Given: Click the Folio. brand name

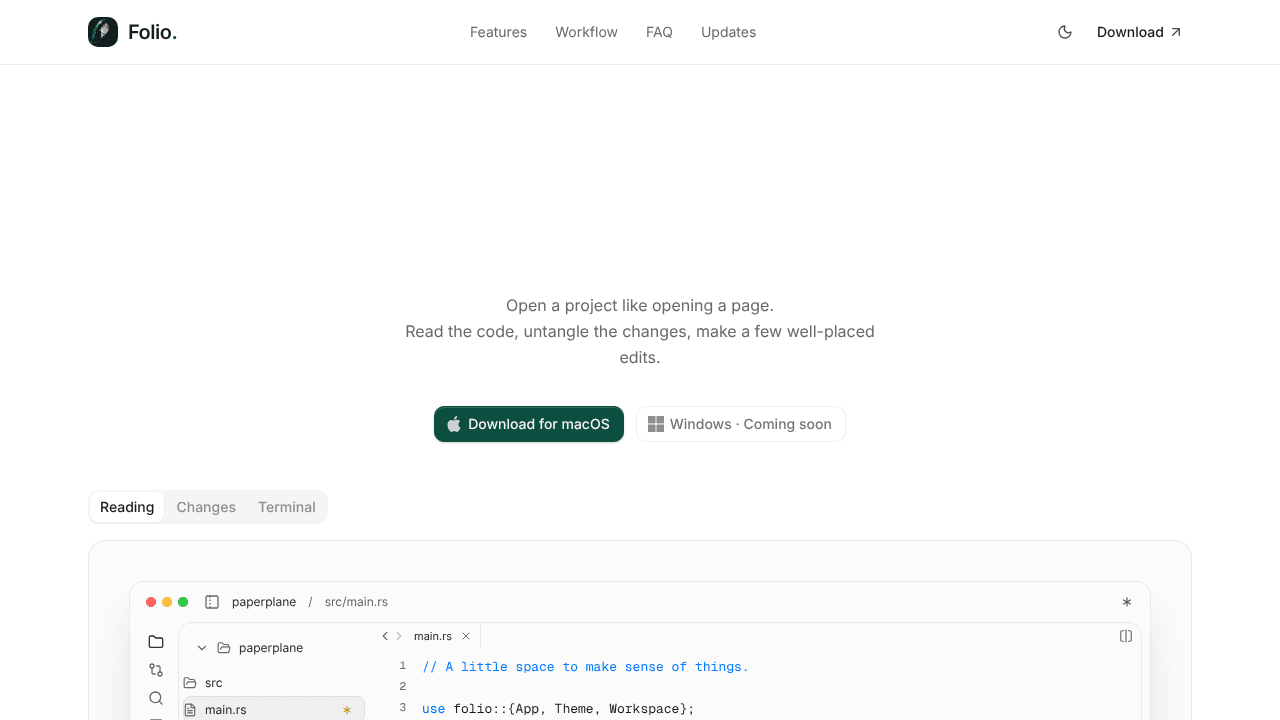Looking at the screenshot, I should pyautogui.click(x=153, y=32).
